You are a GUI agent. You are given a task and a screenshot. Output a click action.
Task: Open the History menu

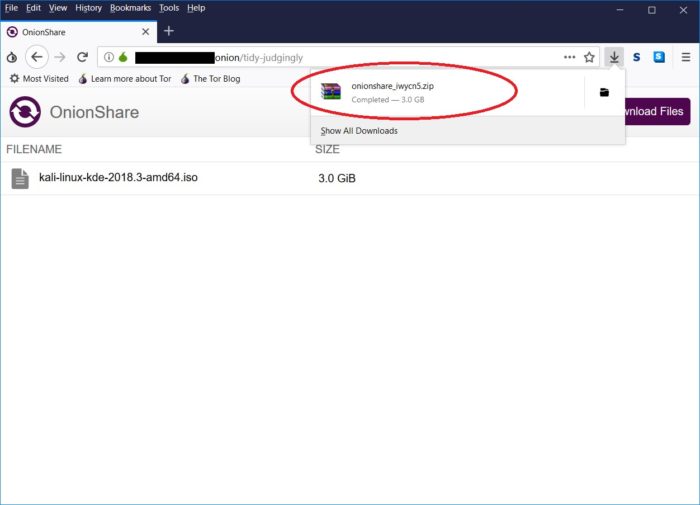click(88, 8)
